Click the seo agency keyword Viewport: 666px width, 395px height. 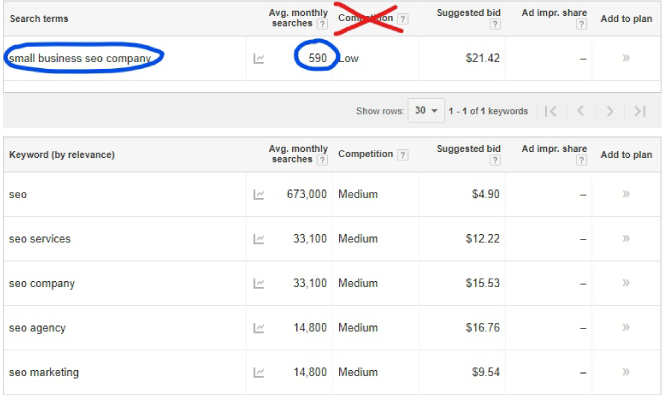pyautogui.click(x=37, y=328)
